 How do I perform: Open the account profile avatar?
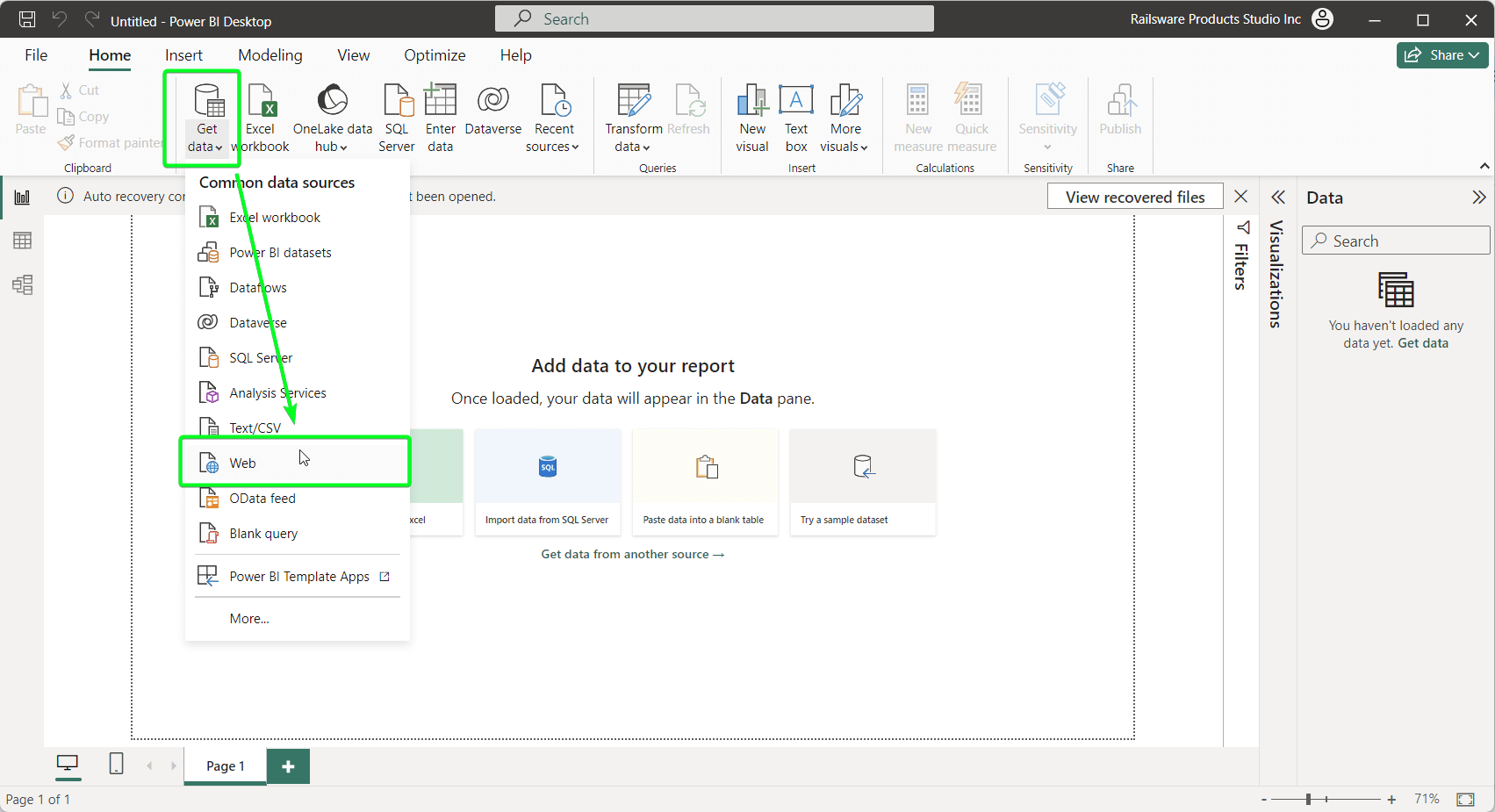click(x=1322, y=19)
